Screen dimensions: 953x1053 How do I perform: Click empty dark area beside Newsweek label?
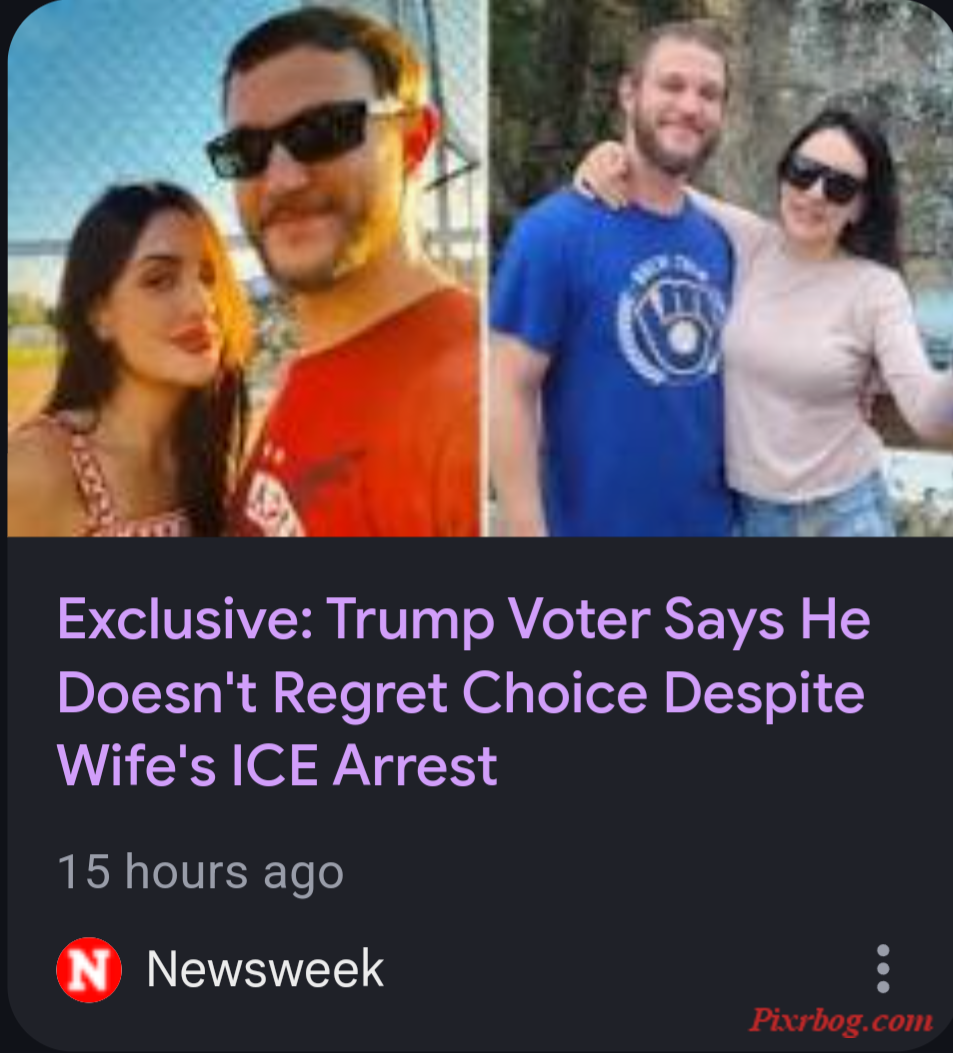[625, 968]
